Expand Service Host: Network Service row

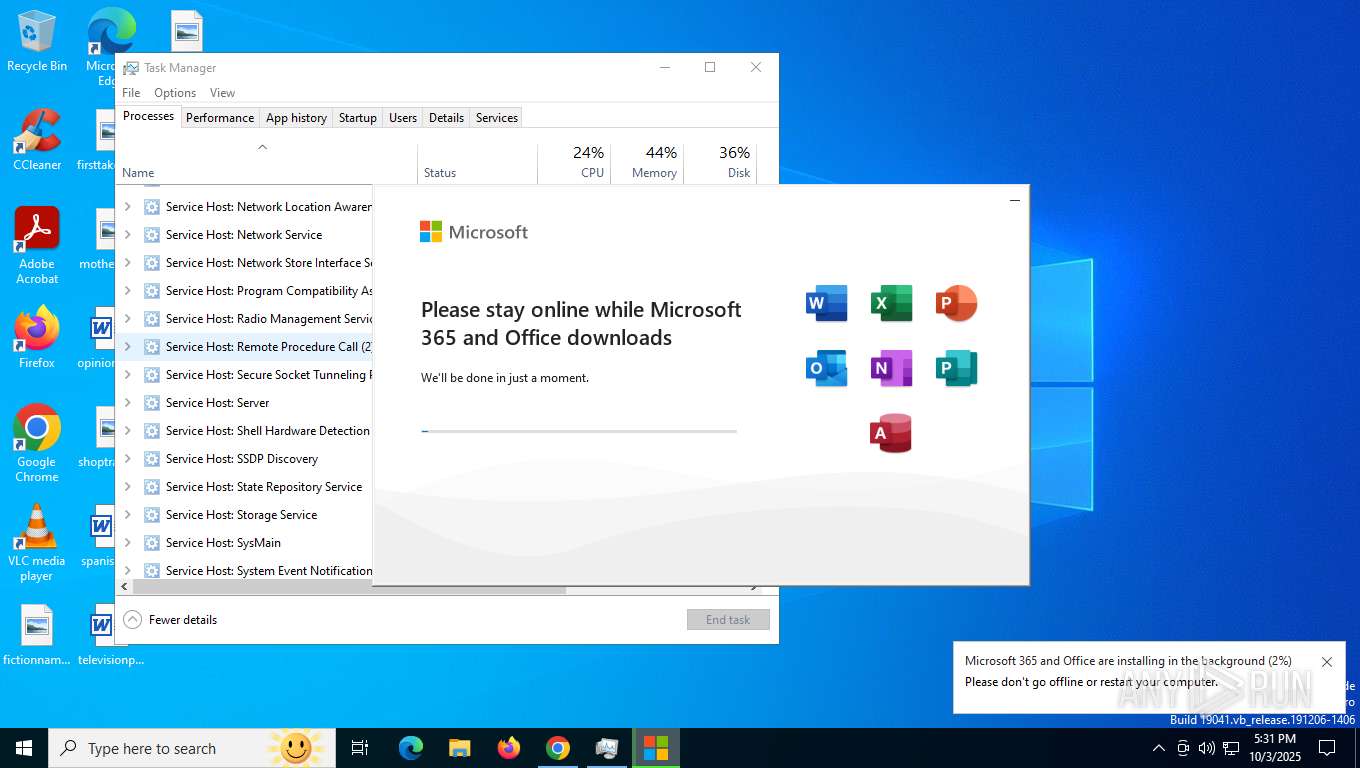(x=127, y=235)
